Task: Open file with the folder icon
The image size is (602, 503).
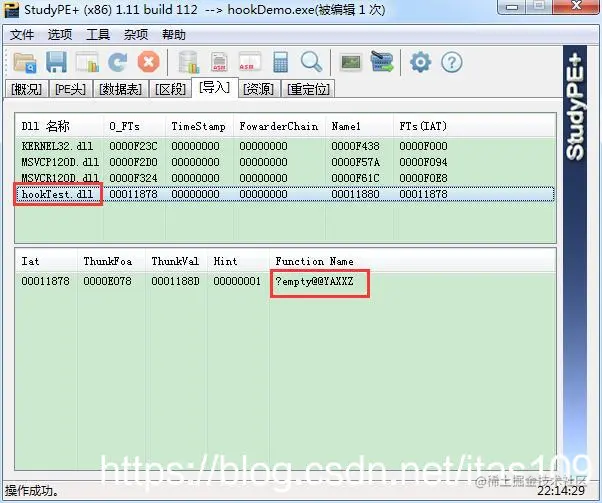Action: tap(25, 62)
